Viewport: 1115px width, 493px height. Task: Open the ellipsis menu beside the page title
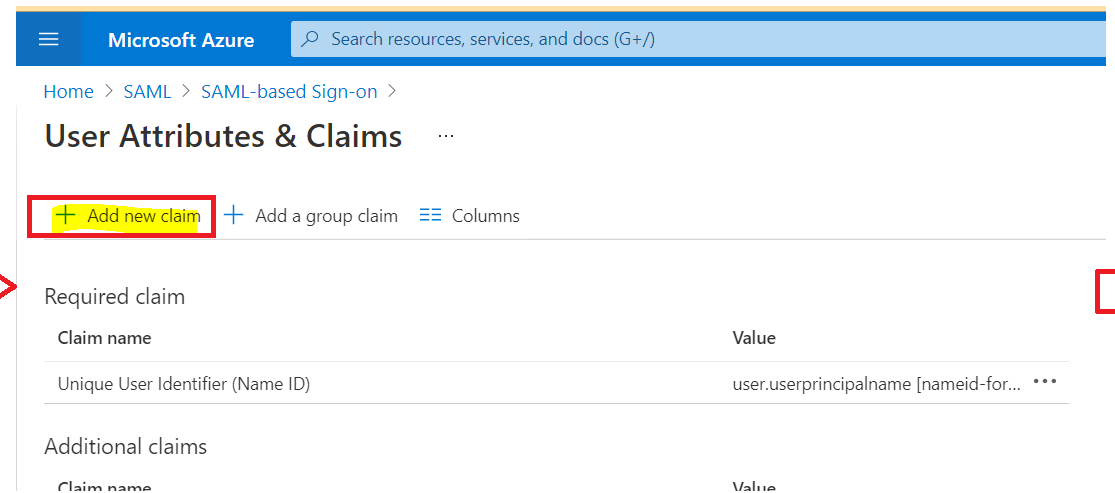(x=446, y=135)
